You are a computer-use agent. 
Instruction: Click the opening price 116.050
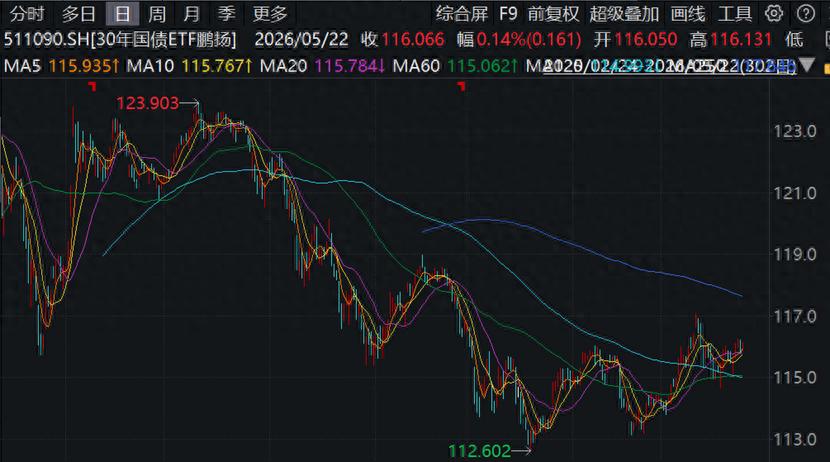click(645, 40)
